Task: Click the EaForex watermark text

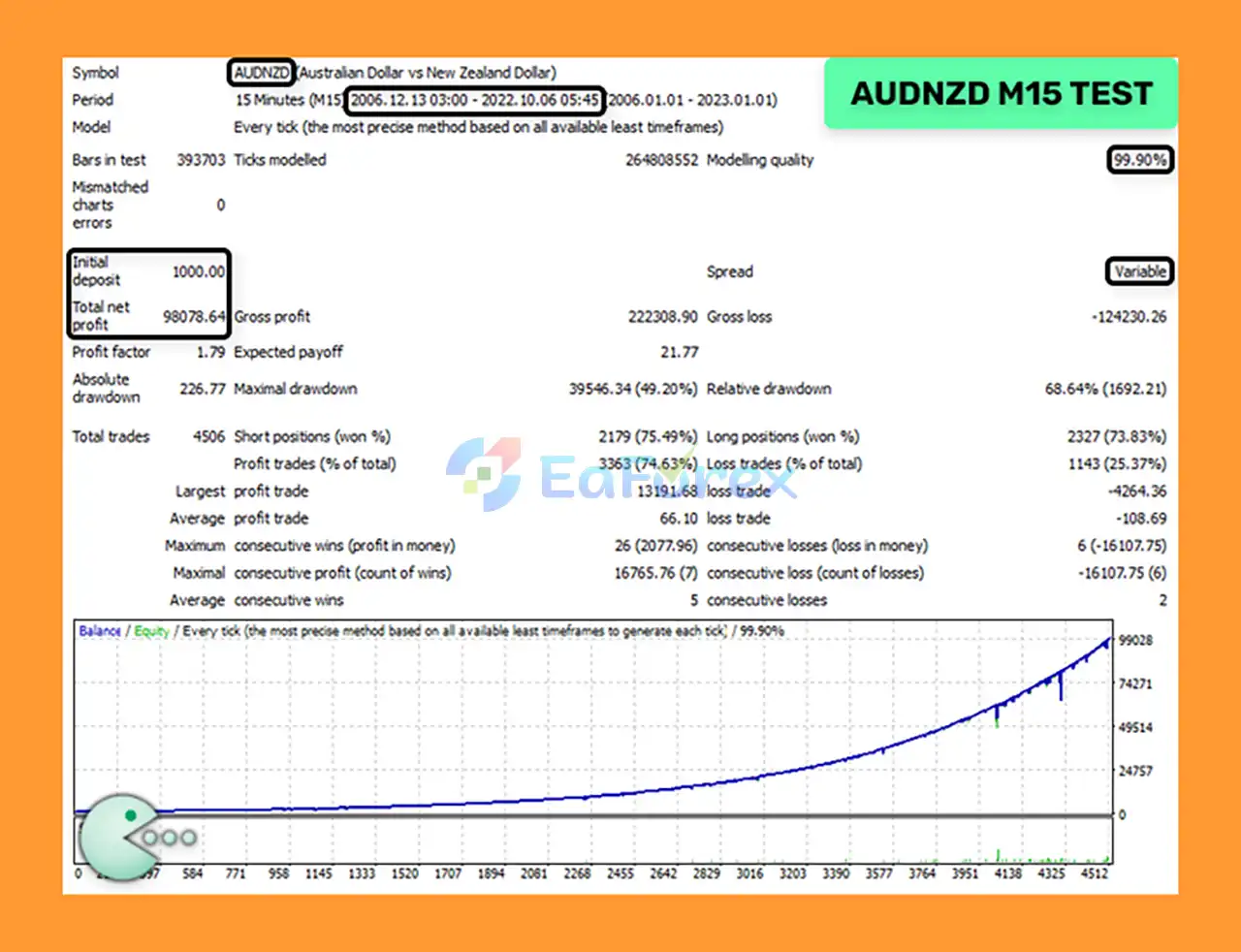Action: [667, 477]
